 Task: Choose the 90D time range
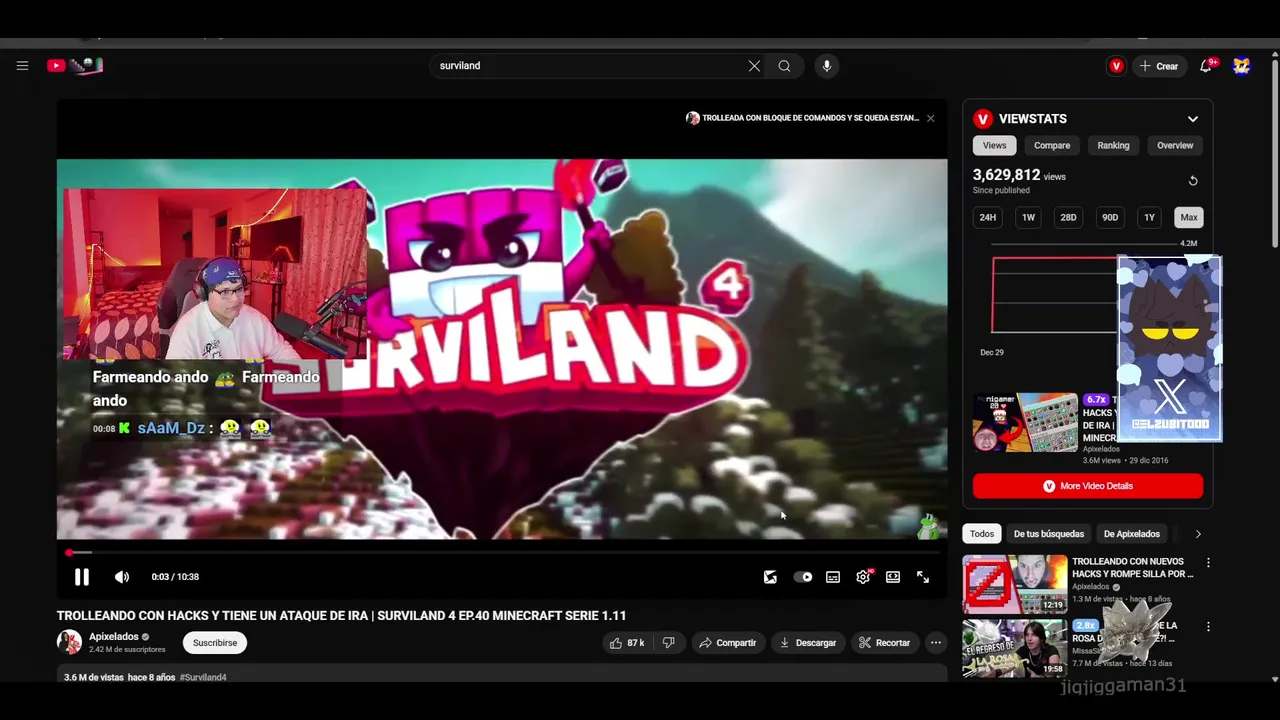tap(1110, 217)
